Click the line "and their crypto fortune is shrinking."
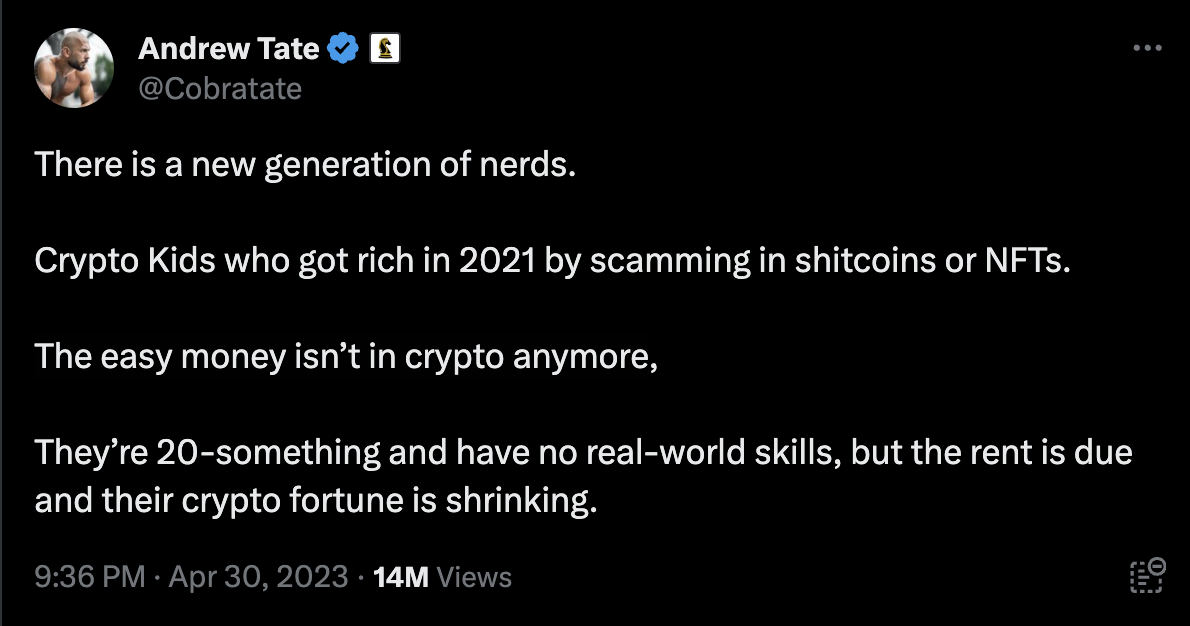The width and height of the screenshot is (1190, 626). pyautogui.click(x=316, y=499)
